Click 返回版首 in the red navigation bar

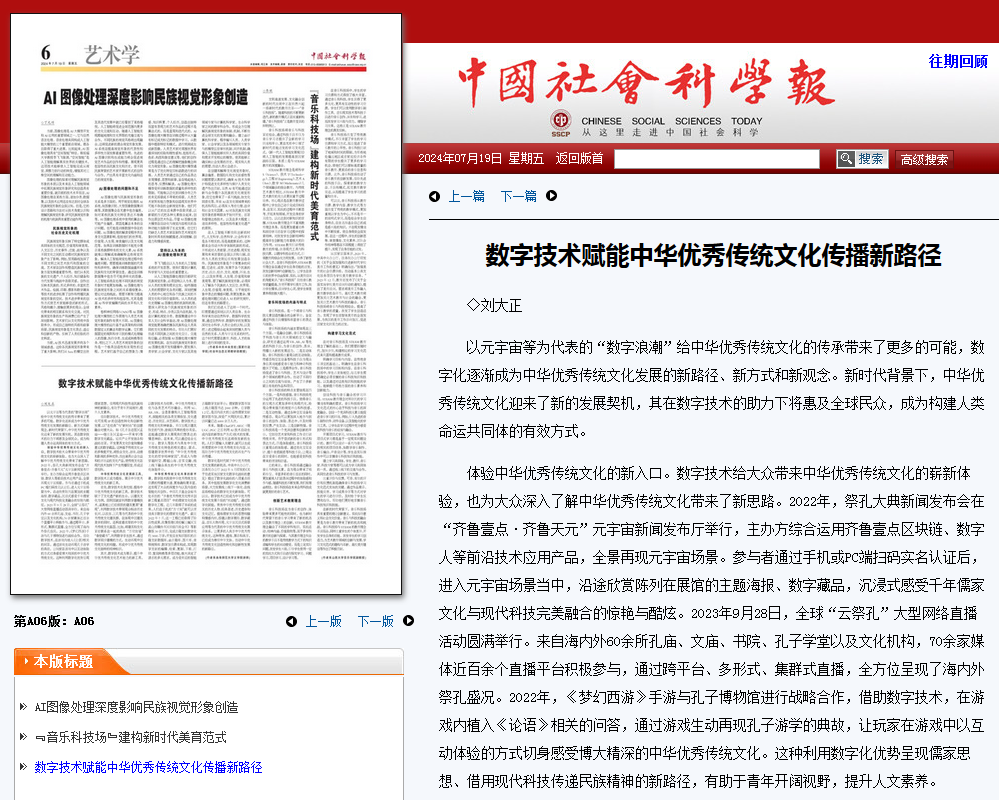[579, 159]
